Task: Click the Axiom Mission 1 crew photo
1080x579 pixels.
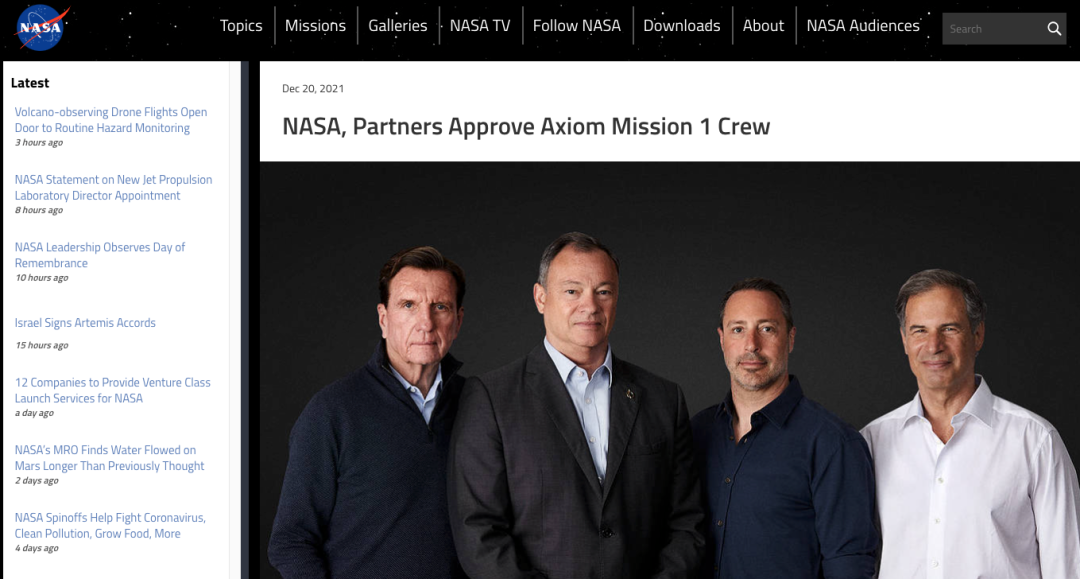Action: (x=669, y=370)
